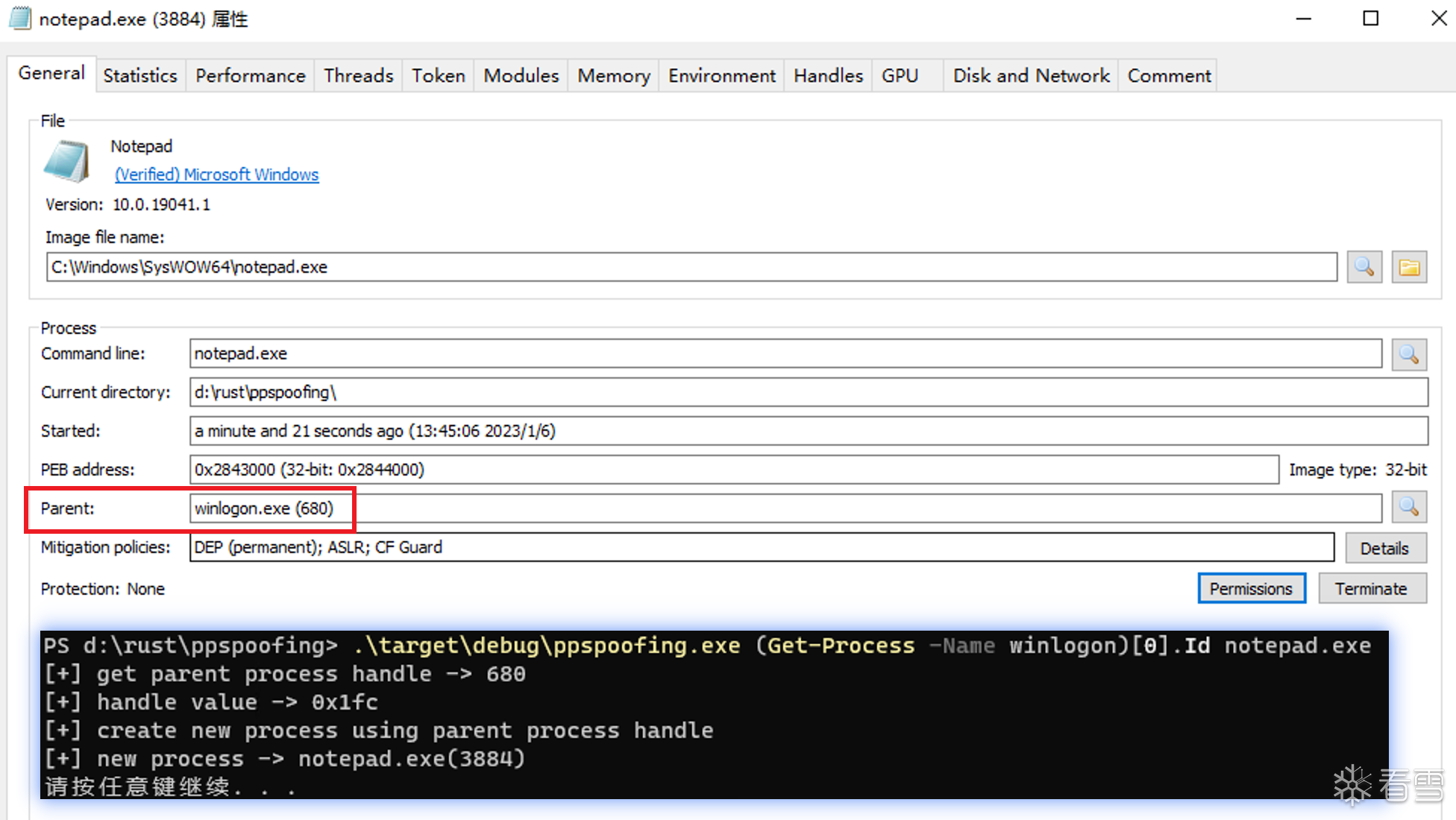This screenshot has width=1456, height=820.
Task: Open the Handles tab
Action: [828, 76]
